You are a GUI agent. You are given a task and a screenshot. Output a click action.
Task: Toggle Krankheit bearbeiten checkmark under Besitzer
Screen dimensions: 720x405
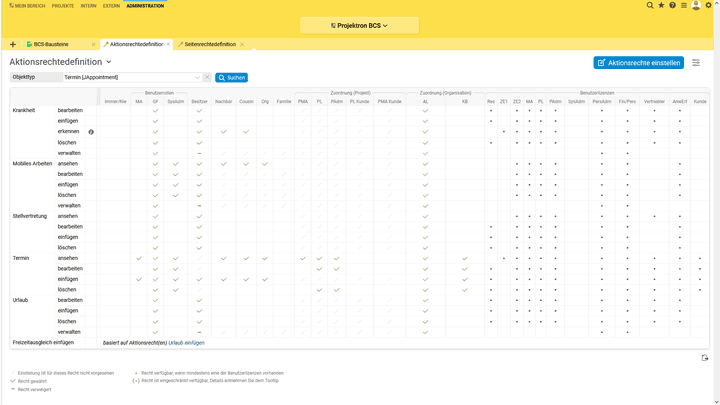click(199, 110)
